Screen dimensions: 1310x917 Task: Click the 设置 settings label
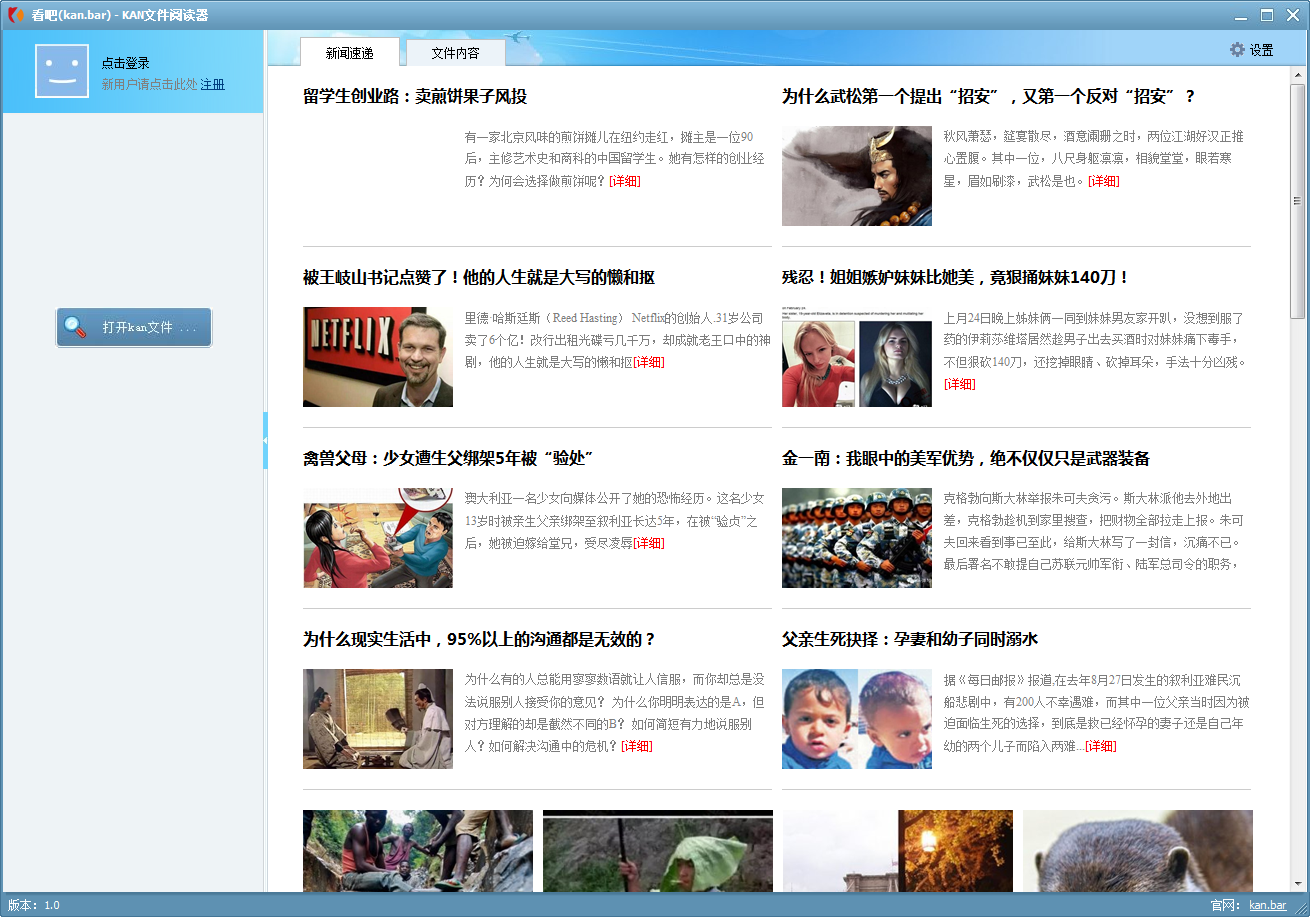[1261, 50]
